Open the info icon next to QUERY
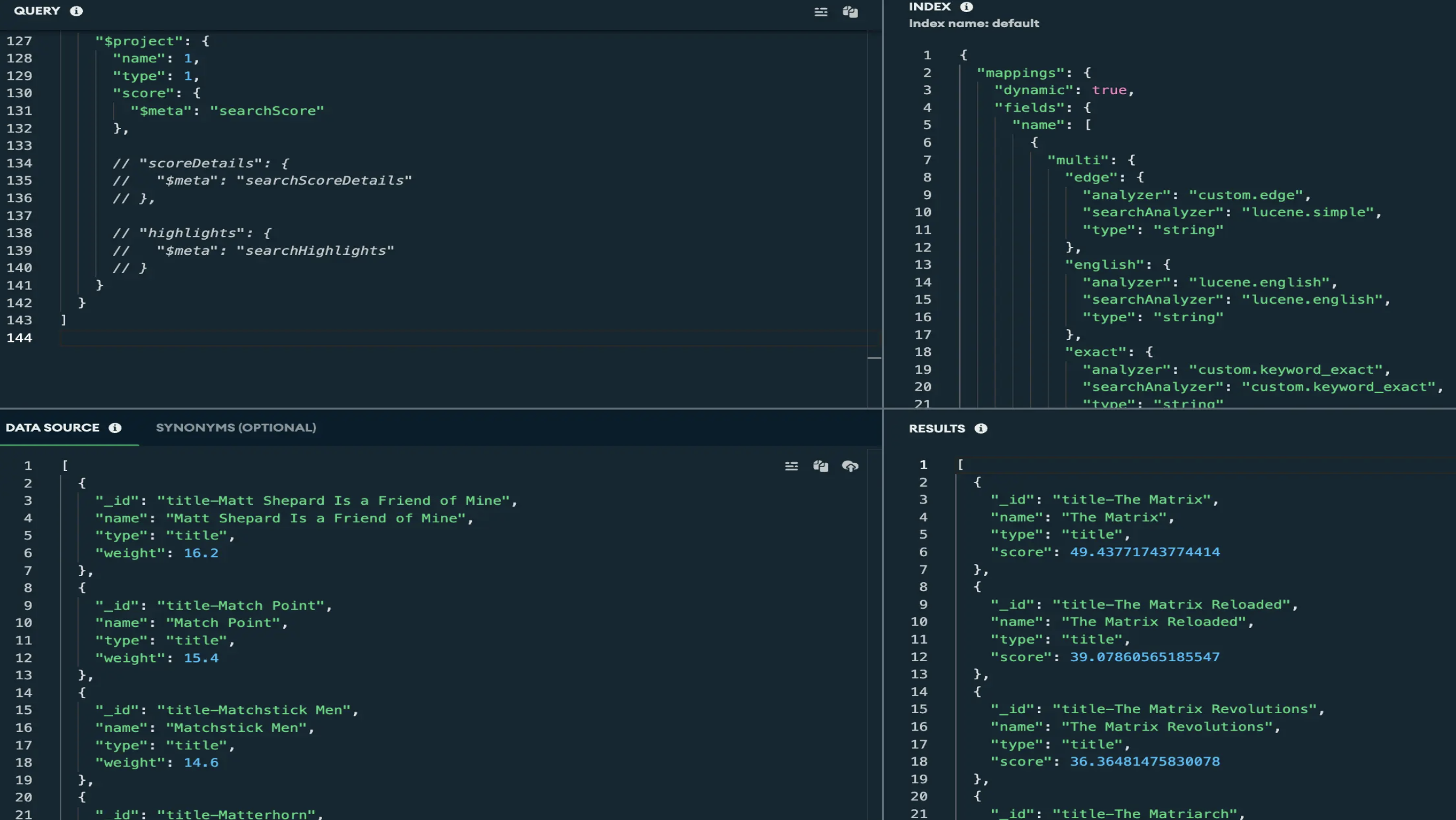This screenshot has width=1456, height=820. (76, 11)
